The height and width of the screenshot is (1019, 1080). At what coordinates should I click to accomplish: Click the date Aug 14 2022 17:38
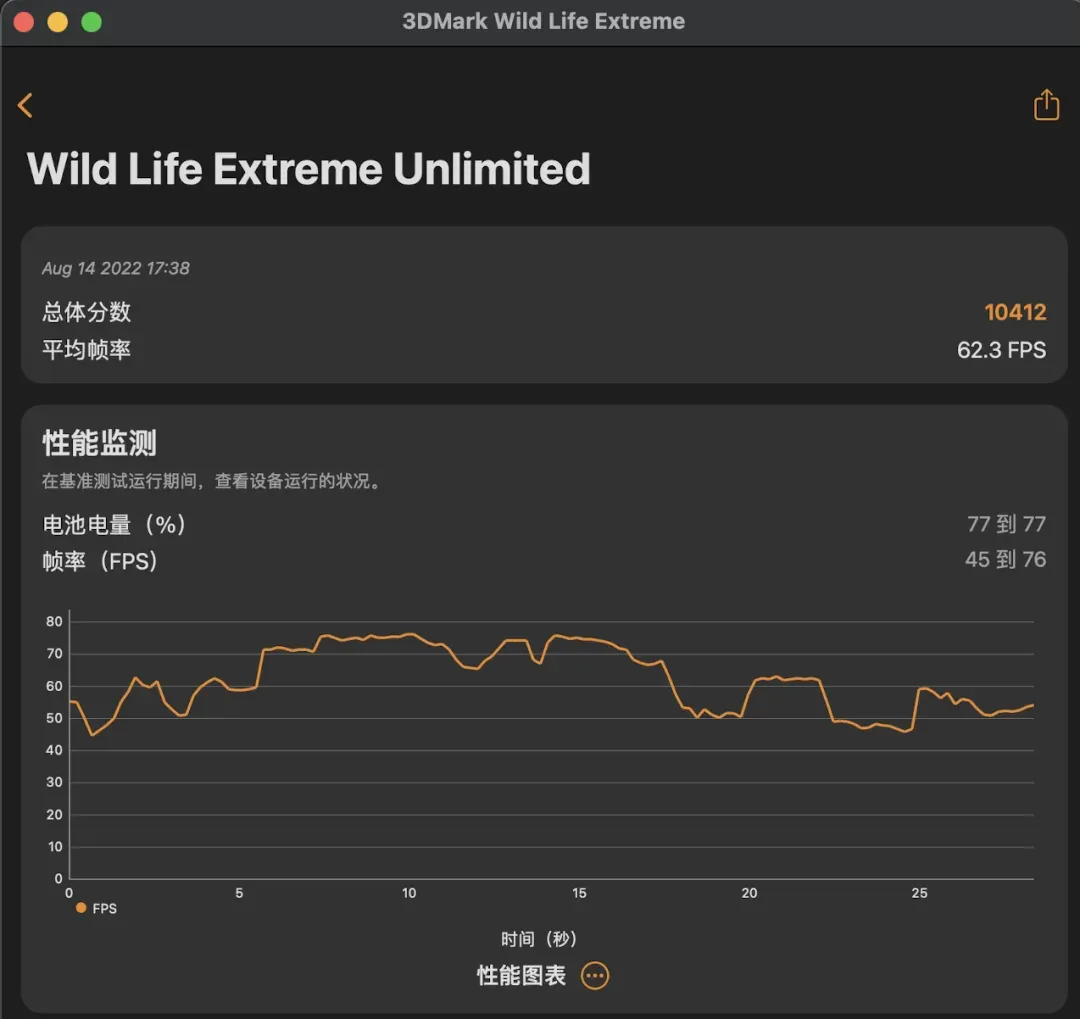116,268
